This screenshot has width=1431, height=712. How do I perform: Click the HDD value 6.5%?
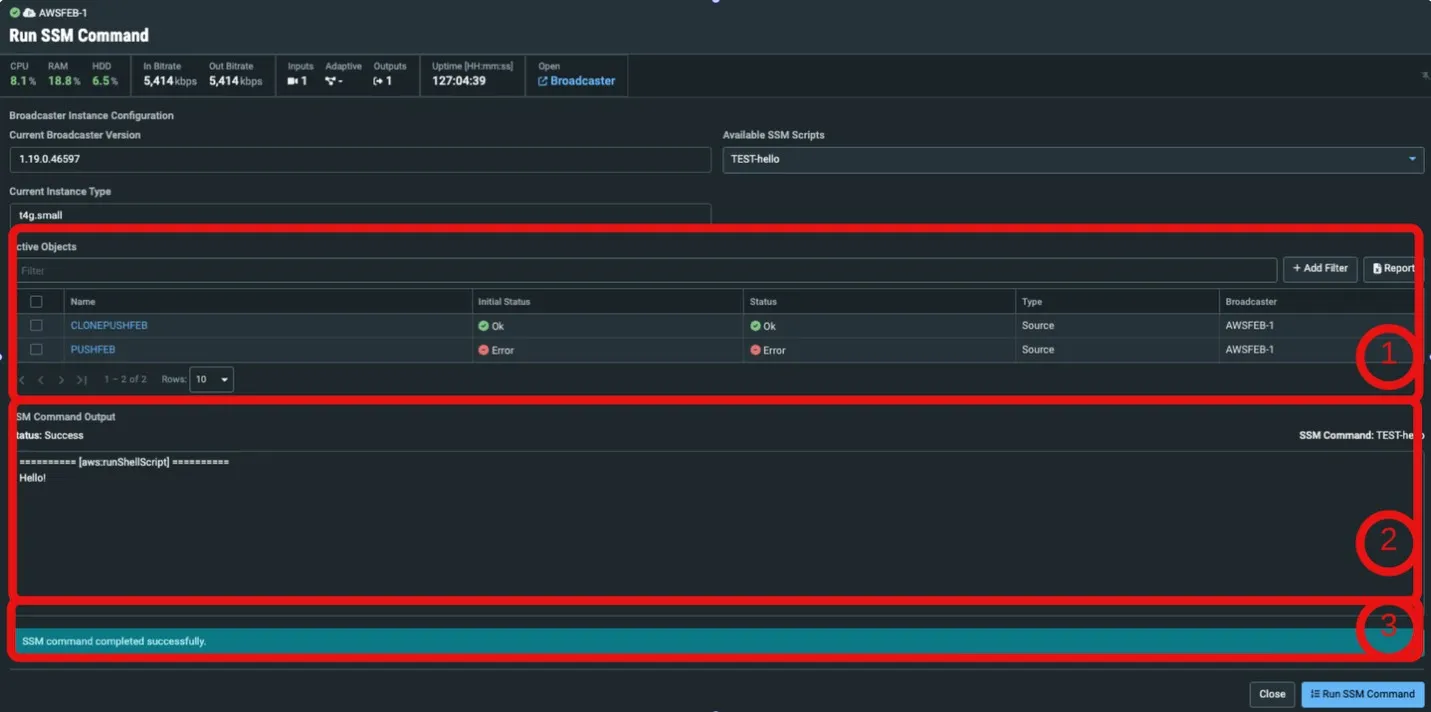click(x=105, y=81)
